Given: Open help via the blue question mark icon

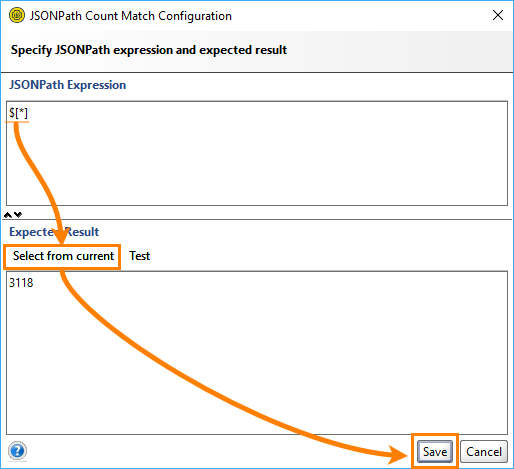Looking at the screenshot, I should (17, 451).
